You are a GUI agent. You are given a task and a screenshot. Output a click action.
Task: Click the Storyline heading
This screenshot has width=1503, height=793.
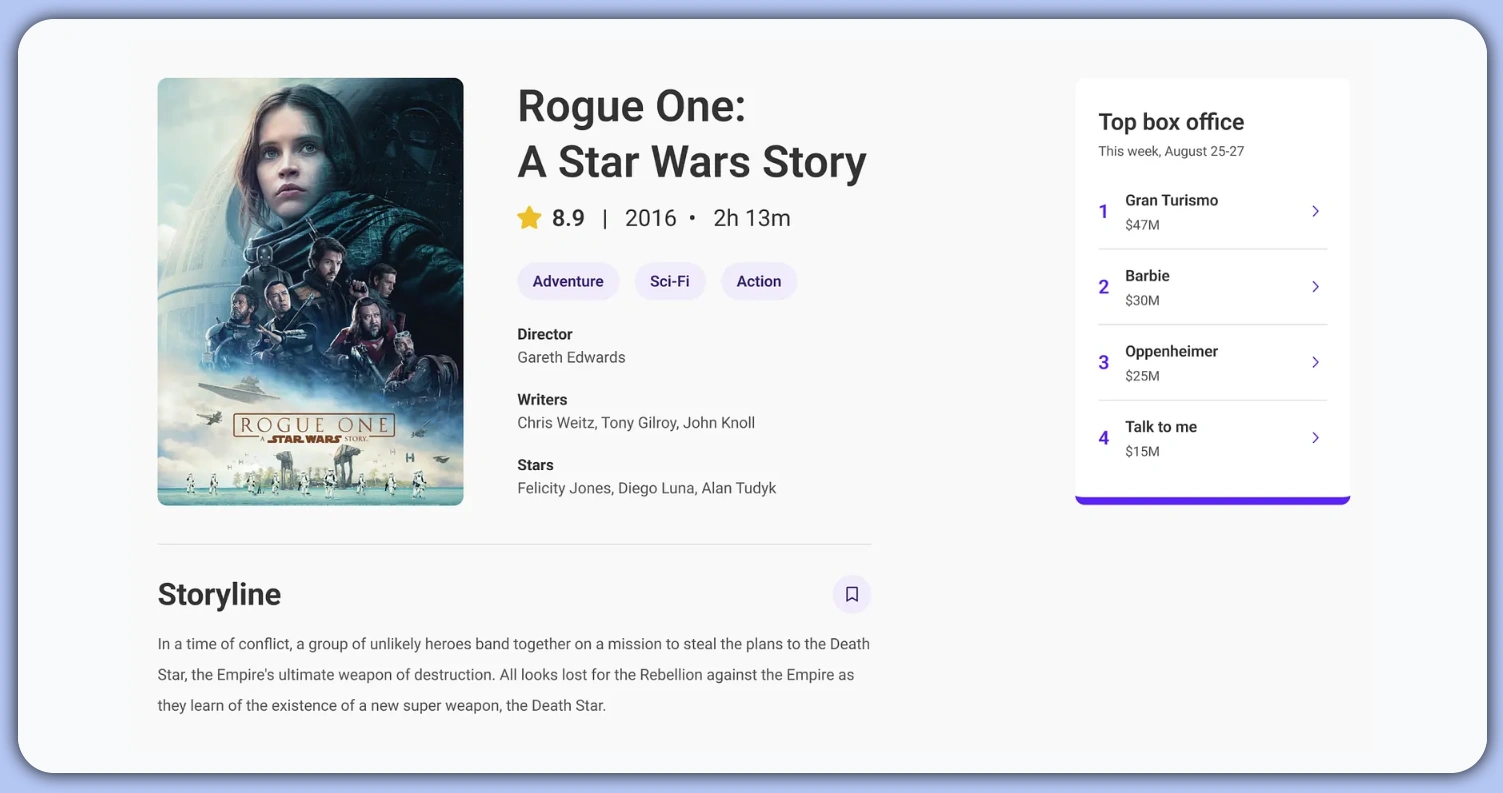219,594
